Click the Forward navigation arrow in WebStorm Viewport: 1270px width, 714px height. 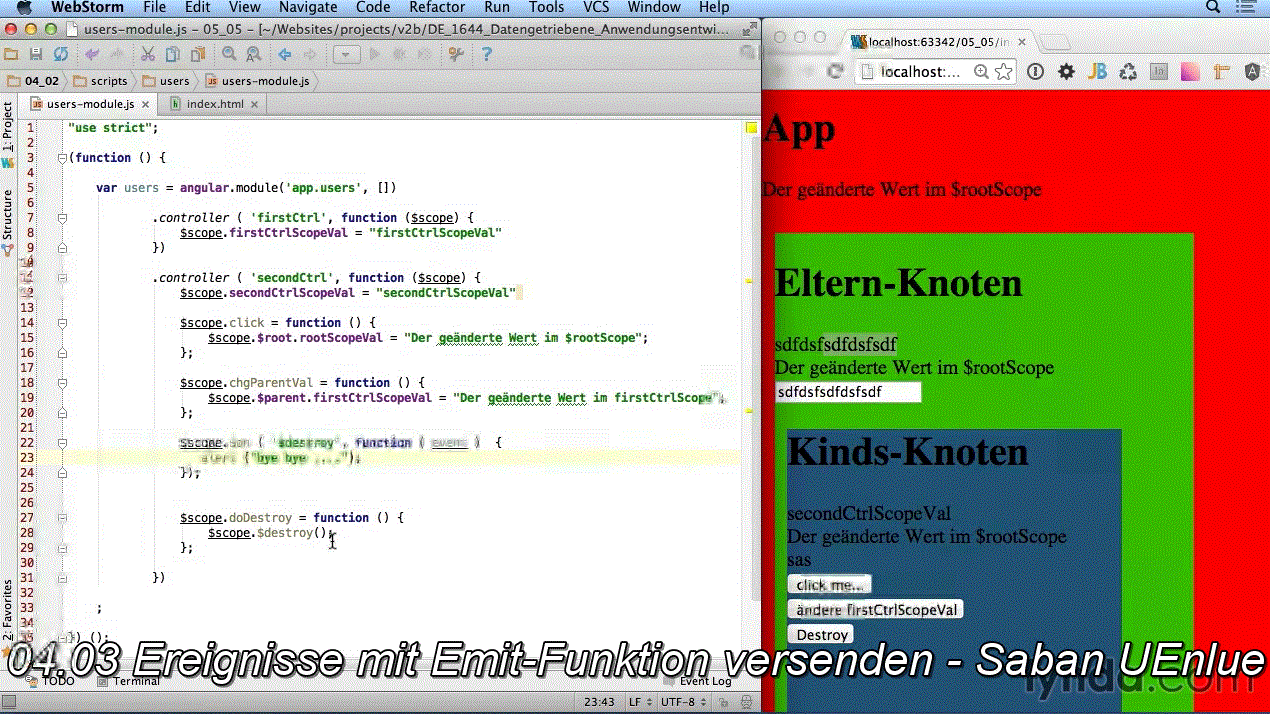coord(310,54)
